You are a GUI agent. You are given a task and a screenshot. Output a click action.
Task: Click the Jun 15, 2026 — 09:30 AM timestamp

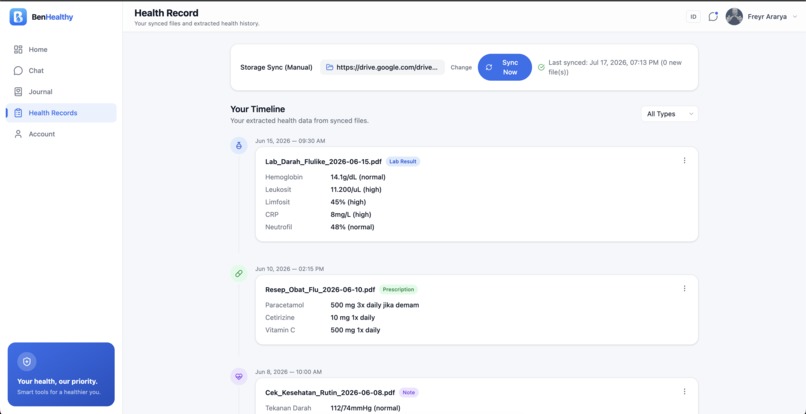290,141
